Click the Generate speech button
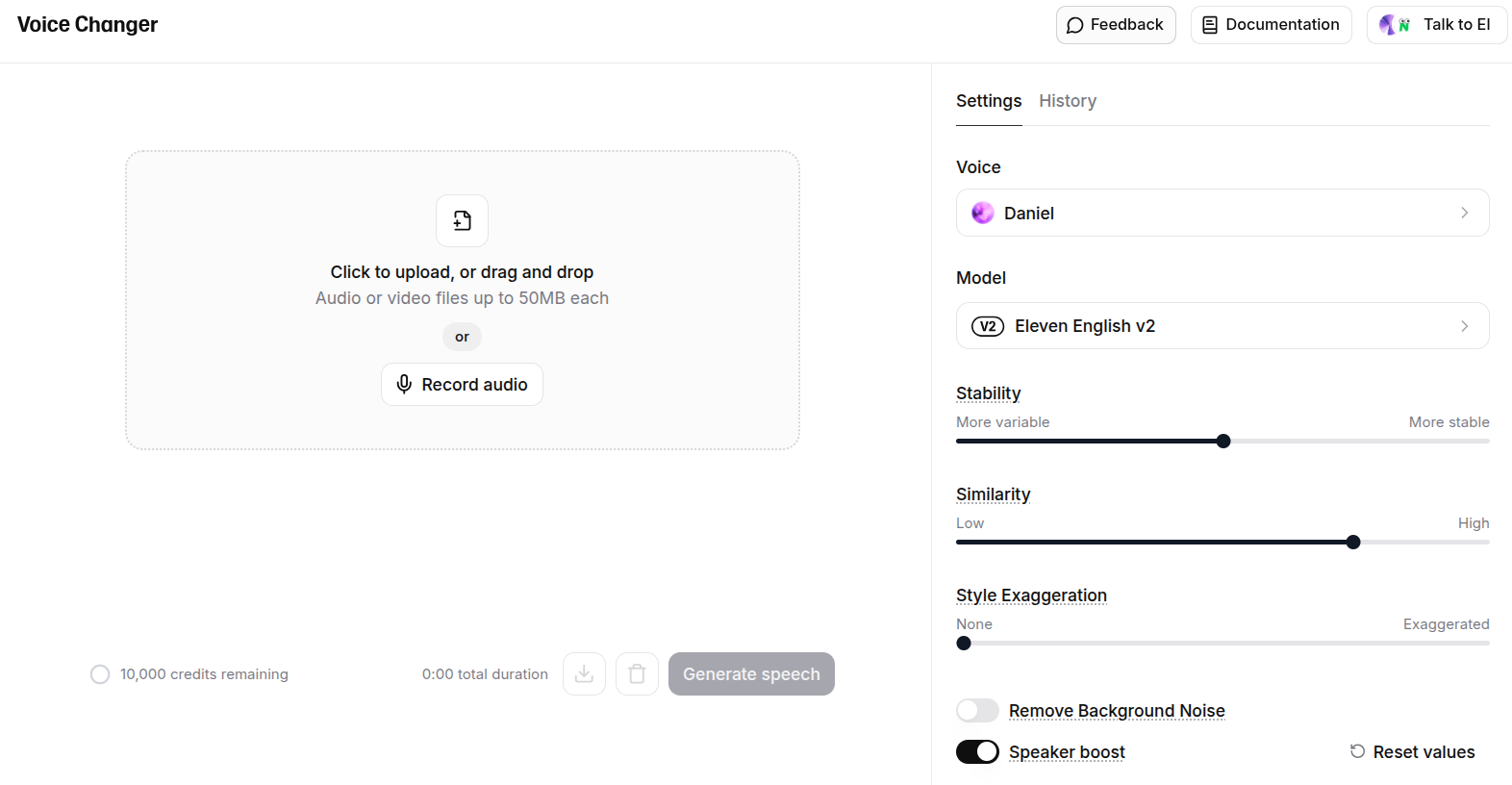This screenshot has height=785, width=1512. (x=751, y=673)
